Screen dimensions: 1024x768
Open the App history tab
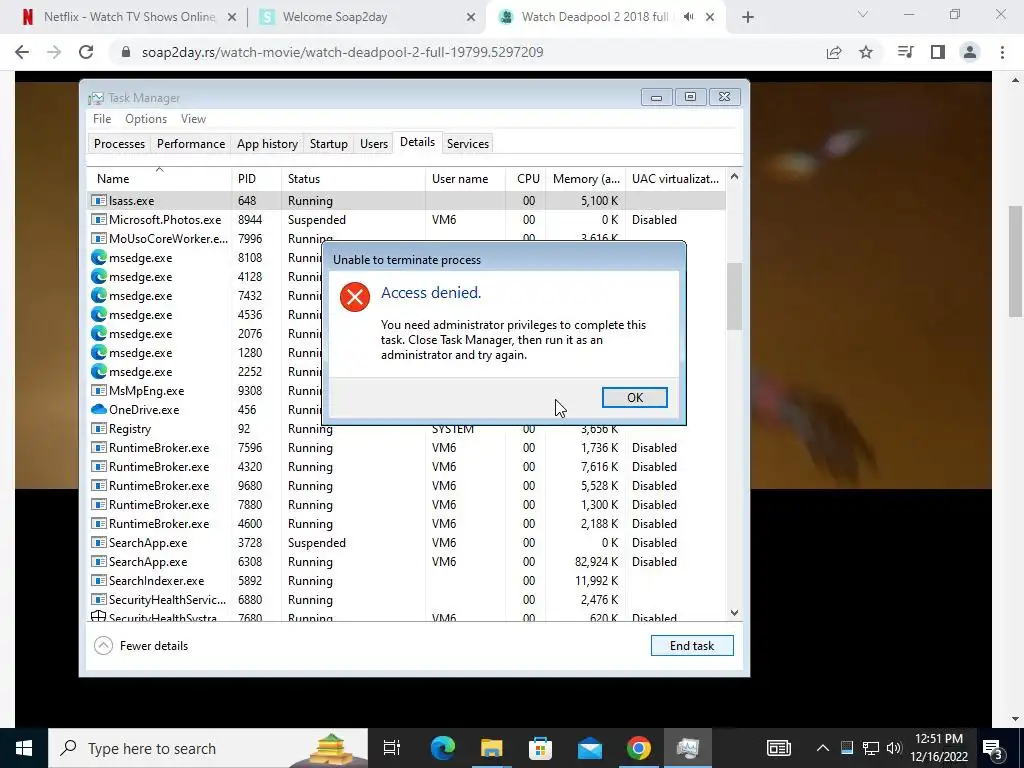pyautogui.click(x=267, y=144)
